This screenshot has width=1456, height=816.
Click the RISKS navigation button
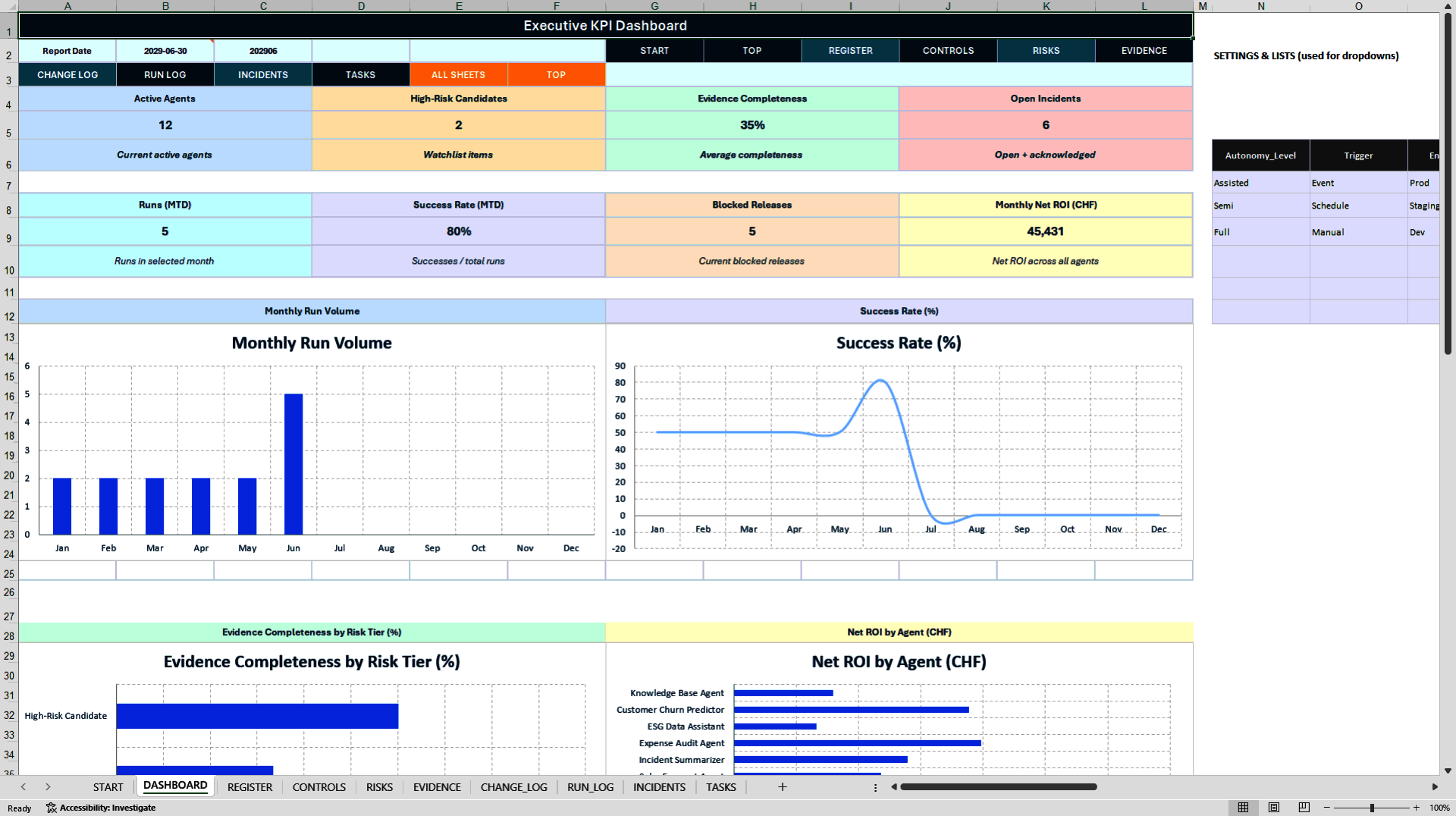click(x=1046, y=51)
